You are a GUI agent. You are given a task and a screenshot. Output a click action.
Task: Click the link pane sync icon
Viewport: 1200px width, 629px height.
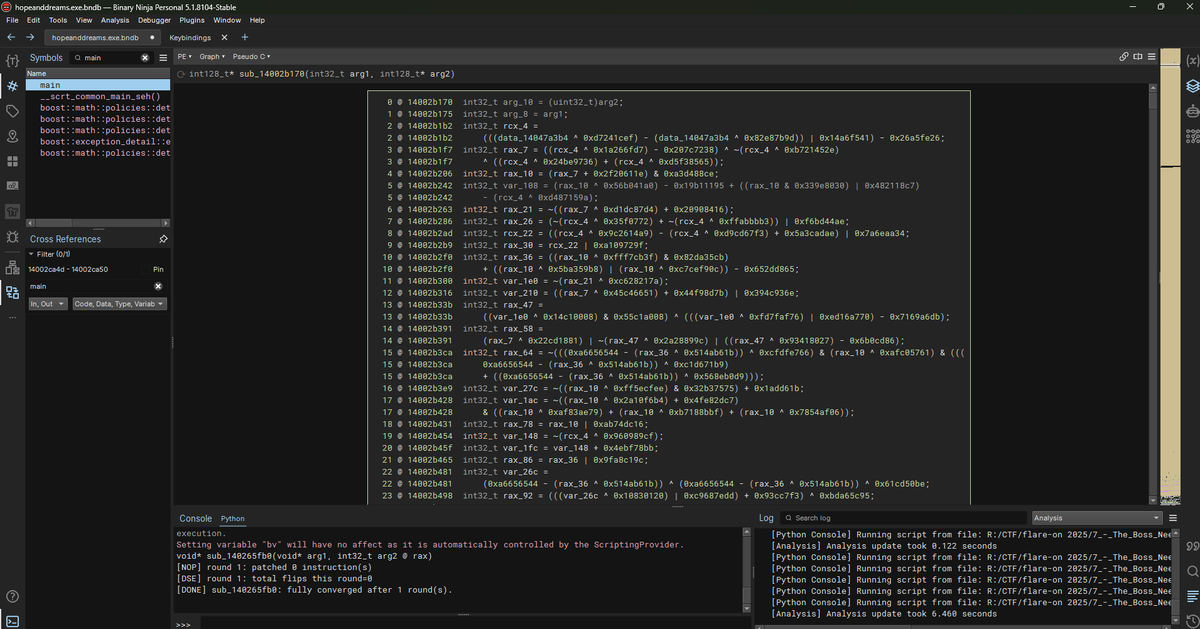point(1124,56)
